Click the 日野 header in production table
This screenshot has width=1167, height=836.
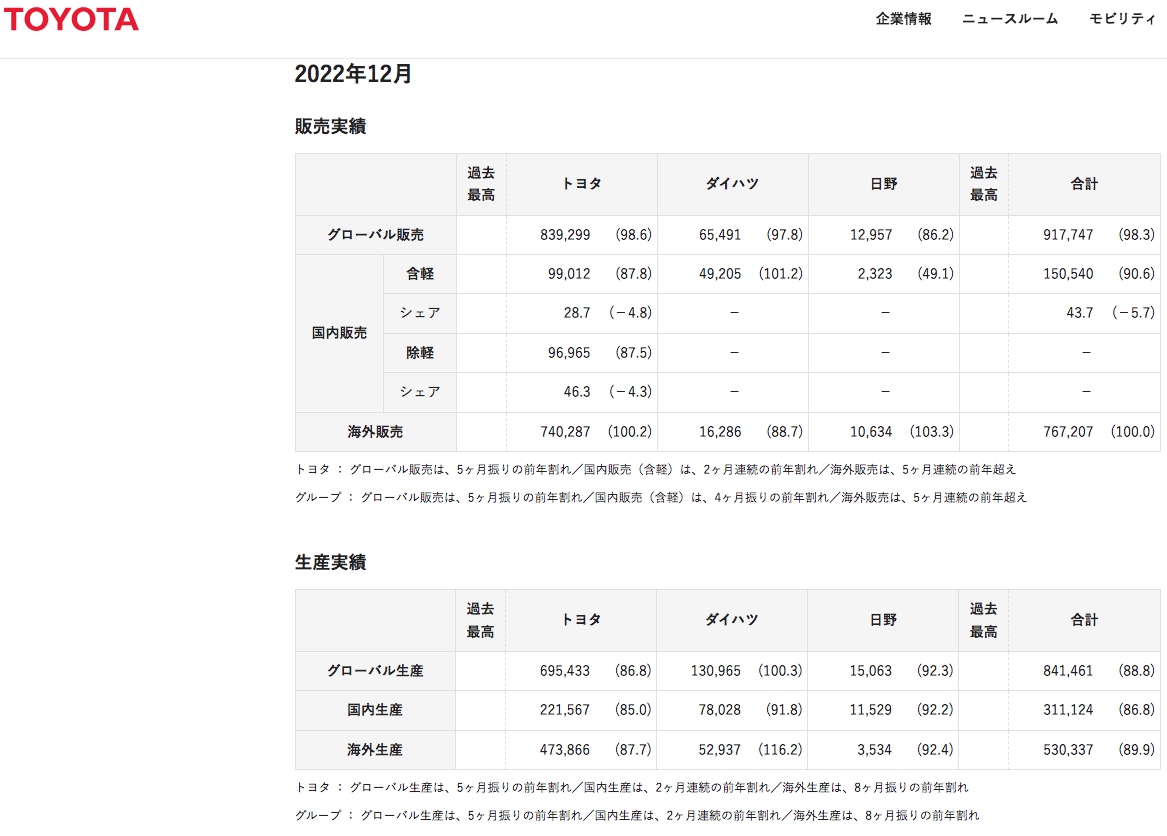click(x=883, y=620)
